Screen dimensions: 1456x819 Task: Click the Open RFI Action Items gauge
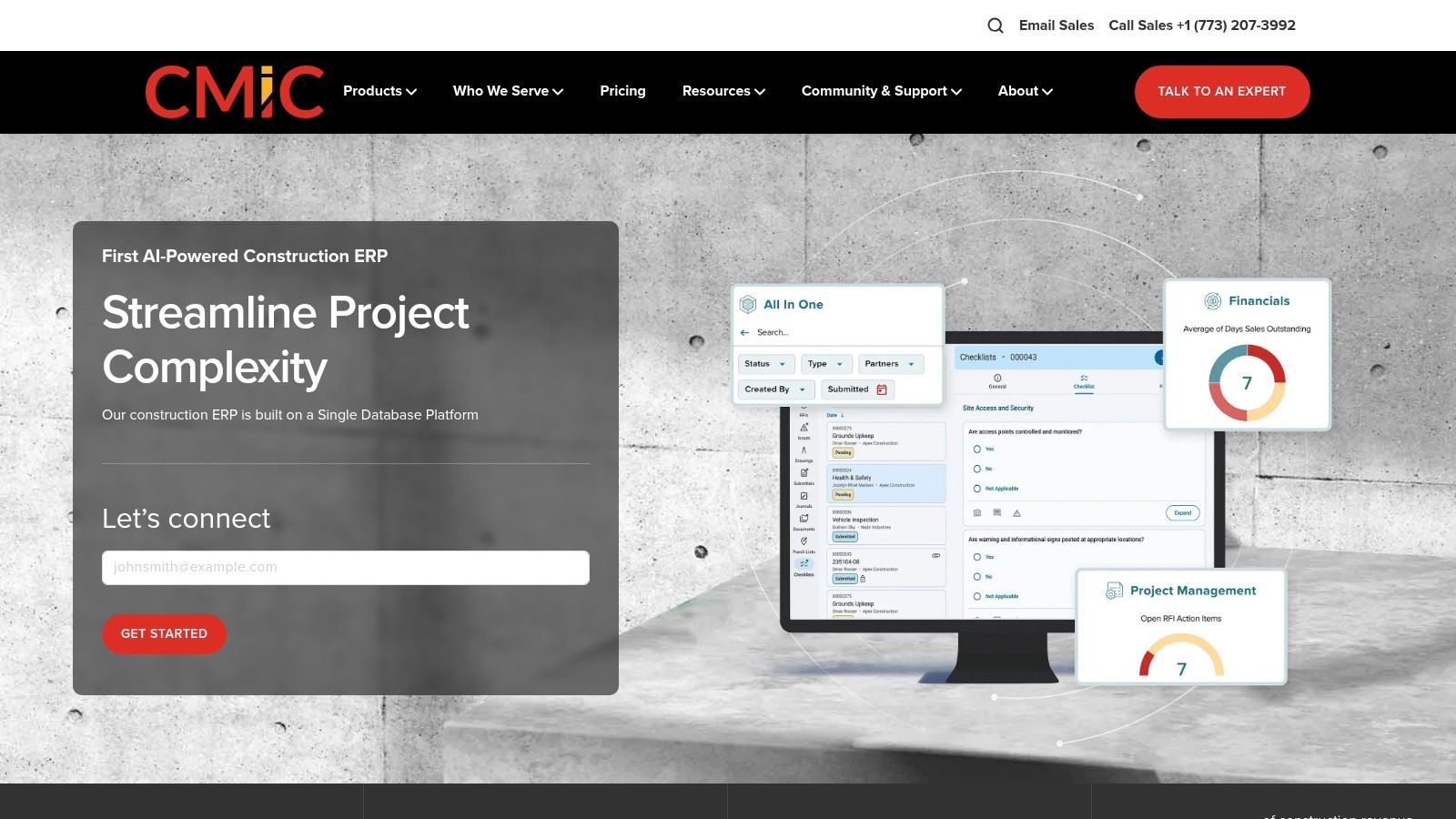coord(1181,661)
